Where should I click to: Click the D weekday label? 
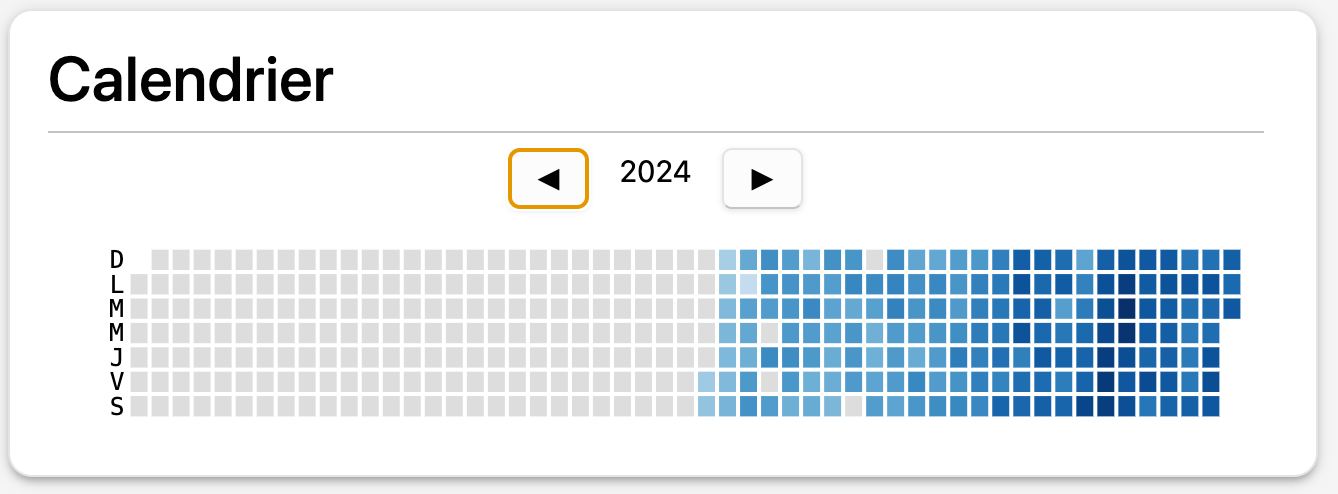click(x=117, y=260)
